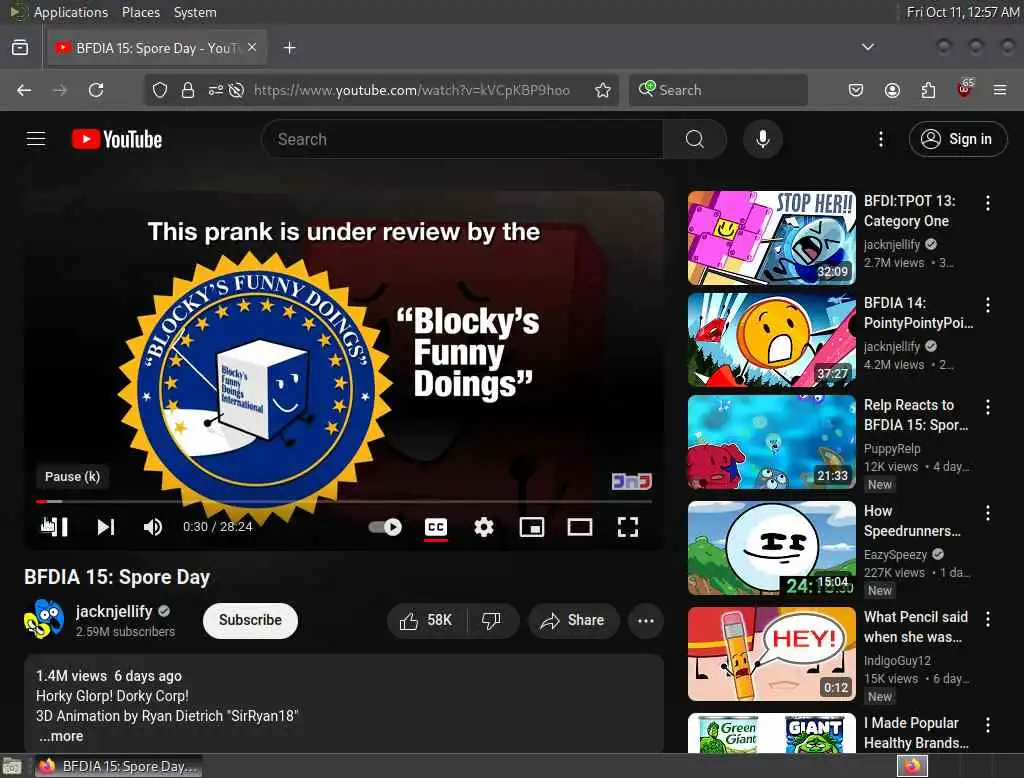
Task: Open How Speedrunners video title
Action: 912,521
